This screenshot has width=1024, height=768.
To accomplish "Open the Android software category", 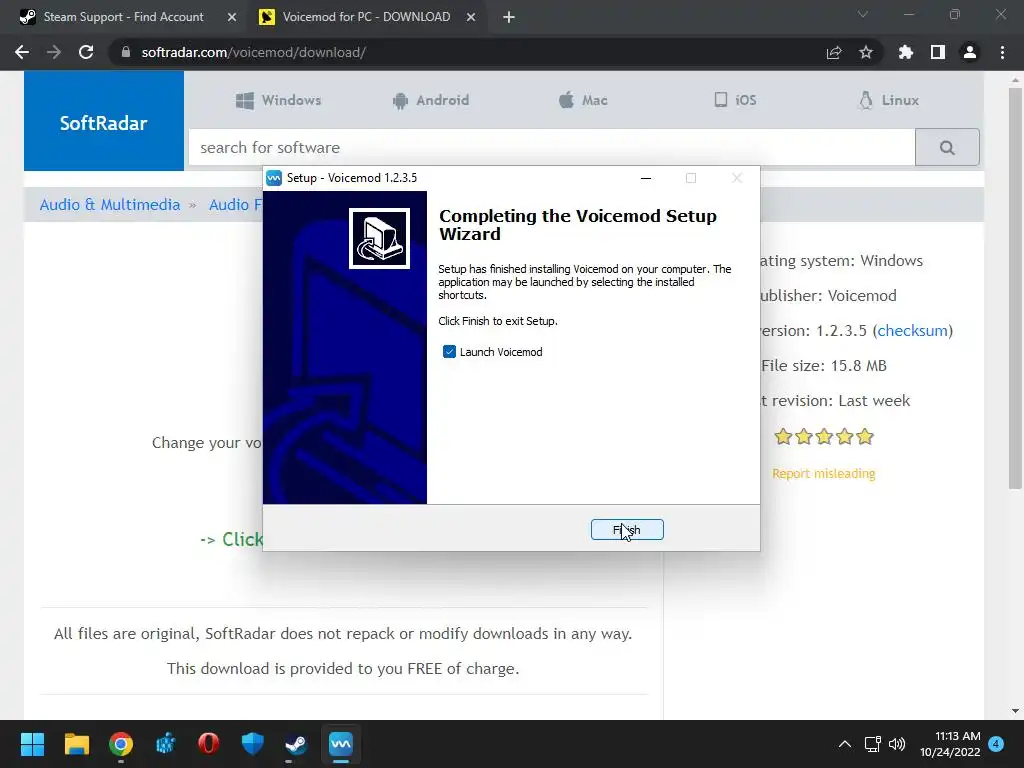I will 431,100.
